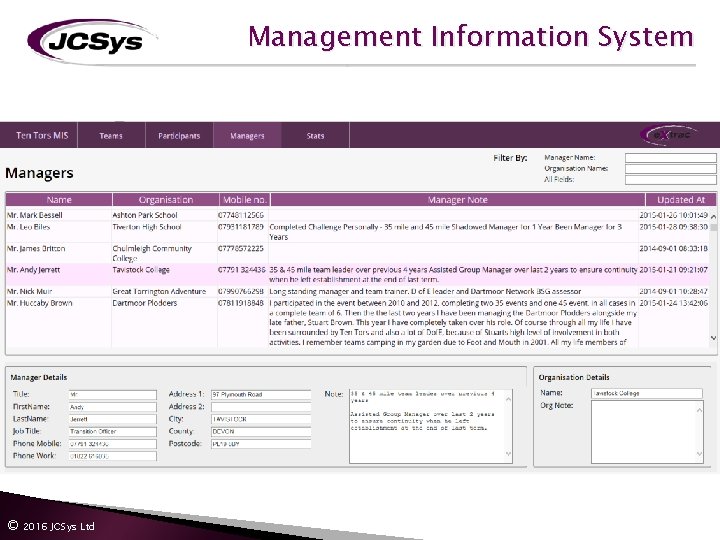This screenshot has height=540, width=720.
Task: Go to the Stats tab
Action: tap(315, 135)
